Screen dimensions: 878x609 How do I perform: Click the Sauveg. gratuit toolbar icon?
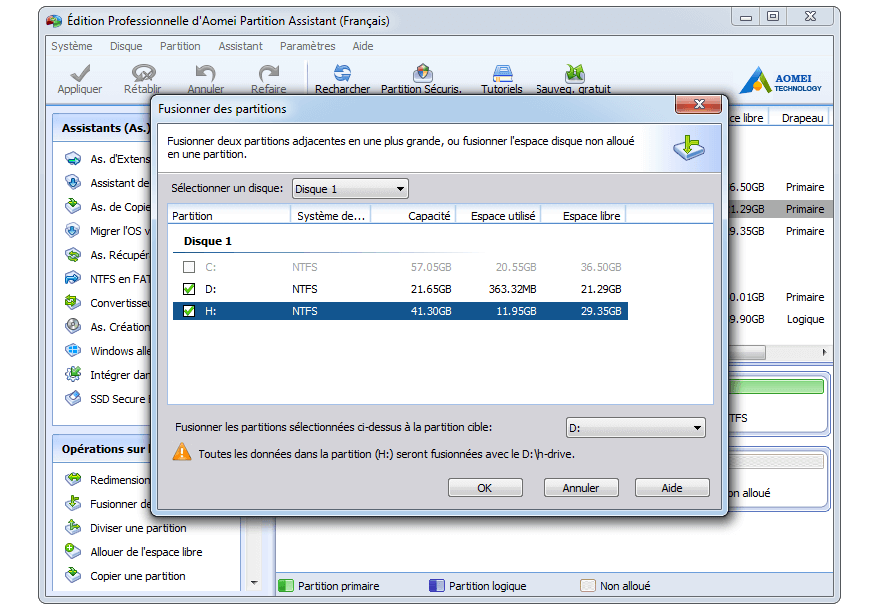click(574, 73)
